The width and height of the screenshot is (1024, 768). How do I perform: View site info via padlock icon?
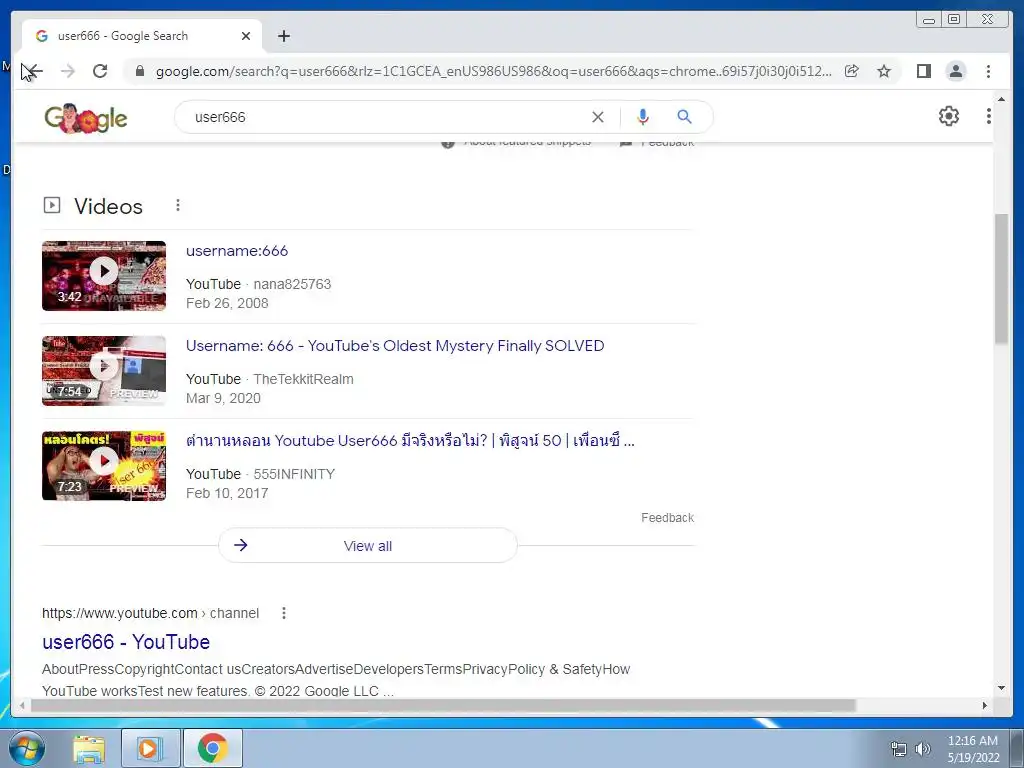(x=139, y=71)
